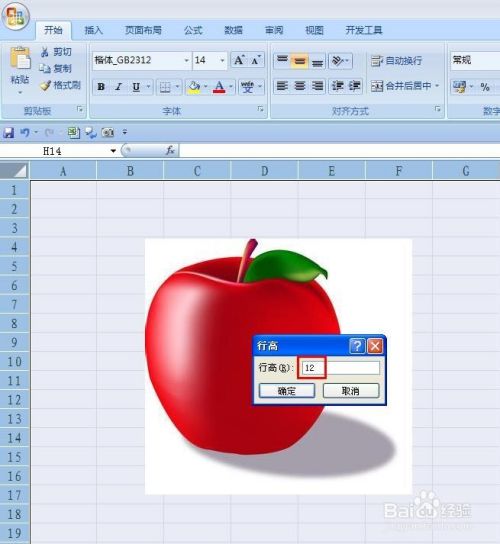Confirm row height with 确定

pos(287,391)
